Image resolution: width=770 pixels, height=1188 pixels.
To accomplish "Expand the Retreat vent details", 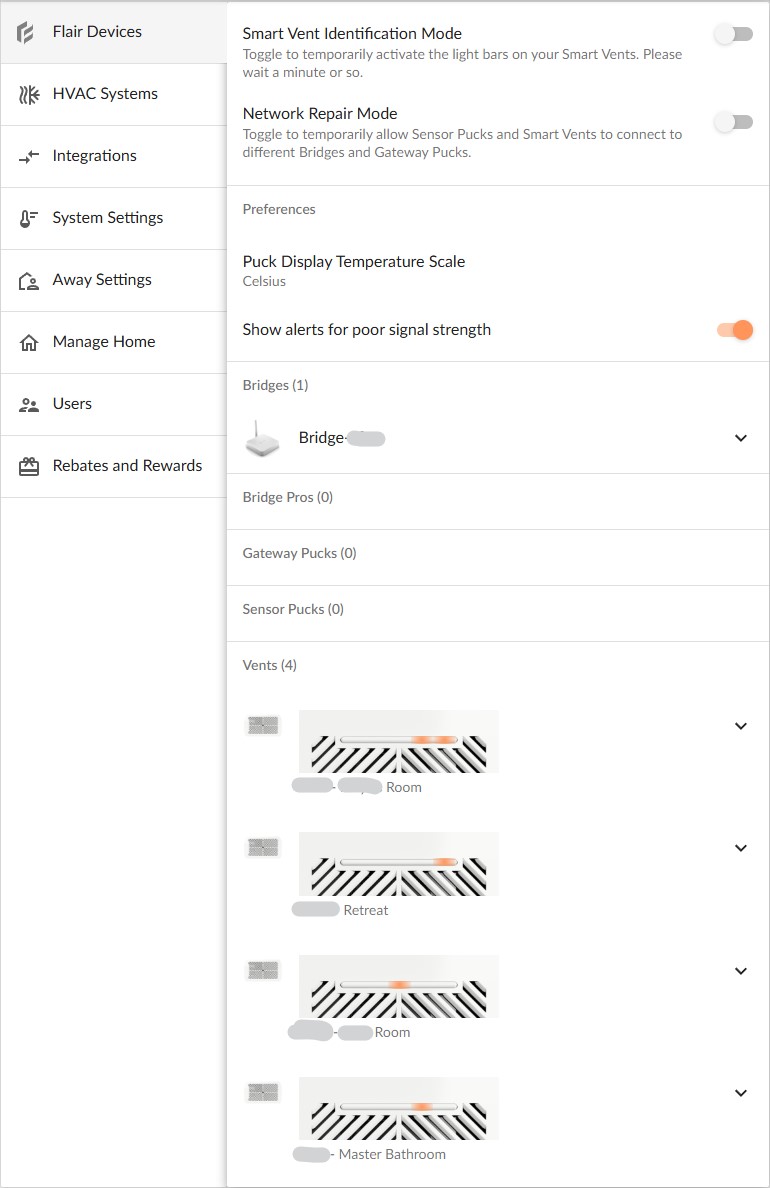I will (741, 848).
